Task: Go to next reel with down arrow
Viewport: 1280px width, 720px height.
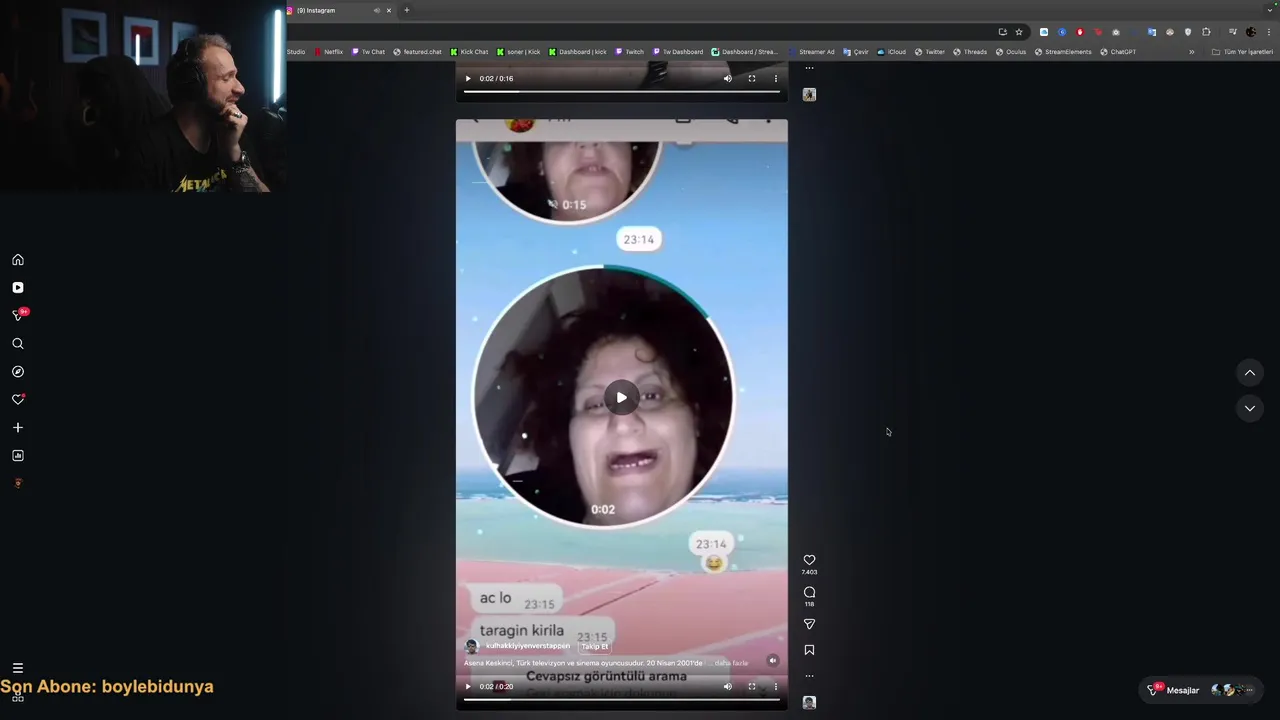Action: pyautogui.click(x=1250, y=408)
